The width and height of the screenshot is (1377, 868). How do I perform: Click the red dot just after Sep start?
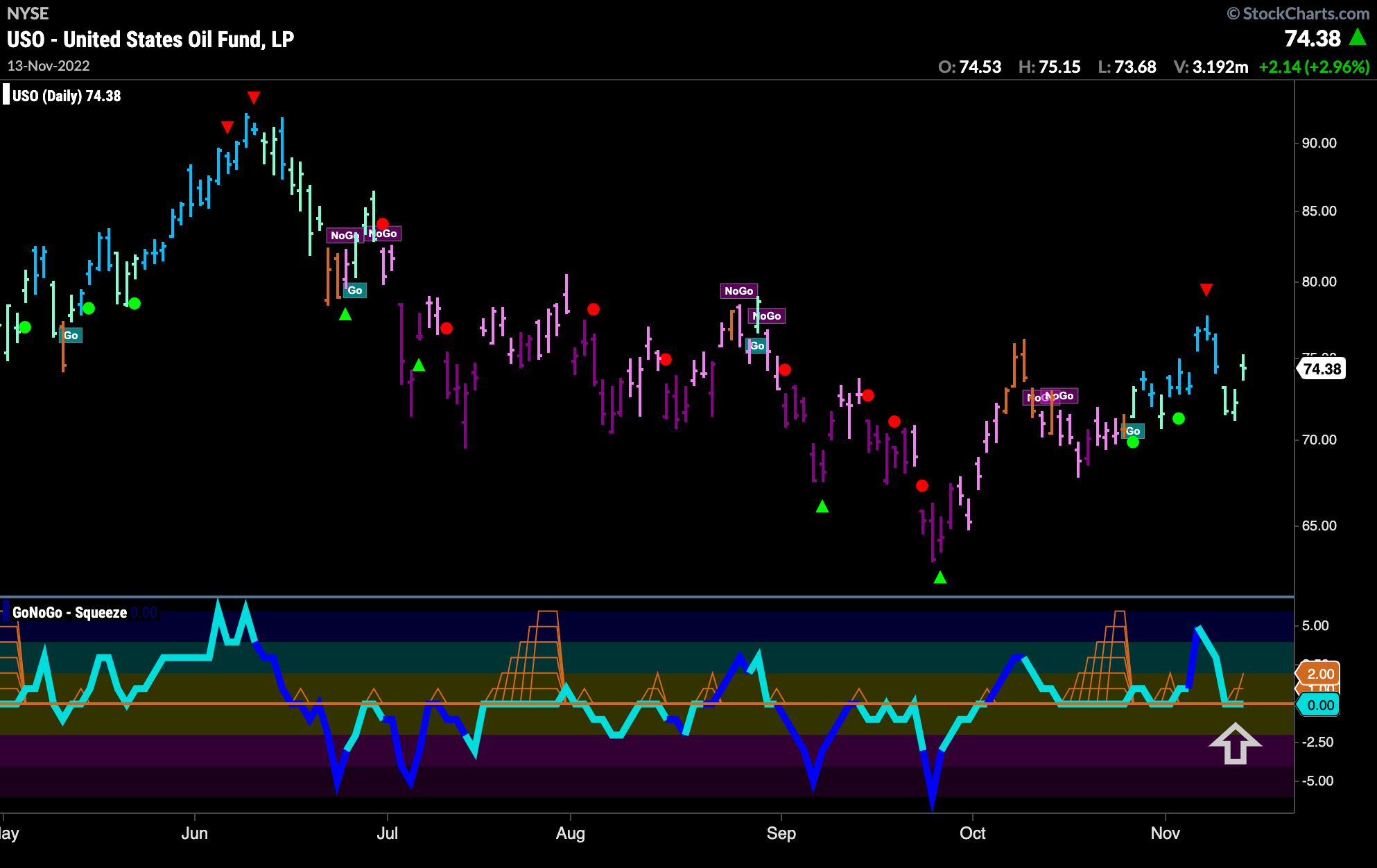click(x=785, y=370)
